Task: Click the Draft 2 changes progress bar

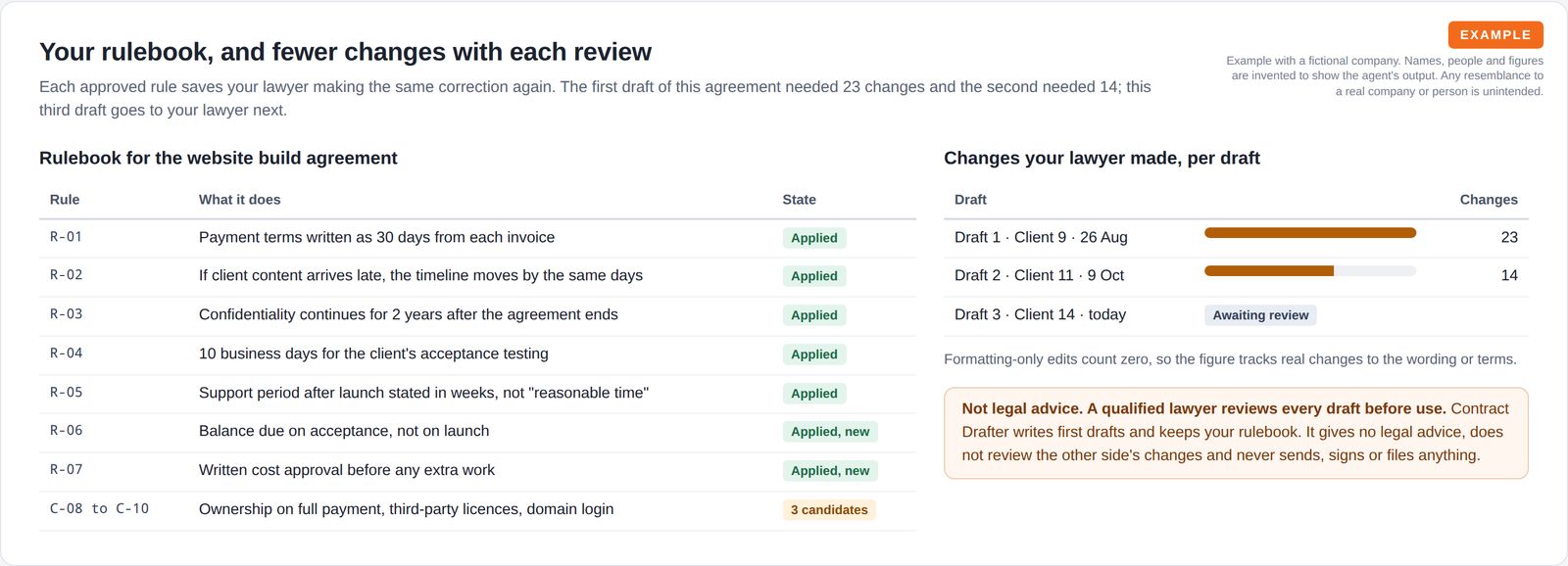Action: pyautogui.click(x=1310, y=271)
